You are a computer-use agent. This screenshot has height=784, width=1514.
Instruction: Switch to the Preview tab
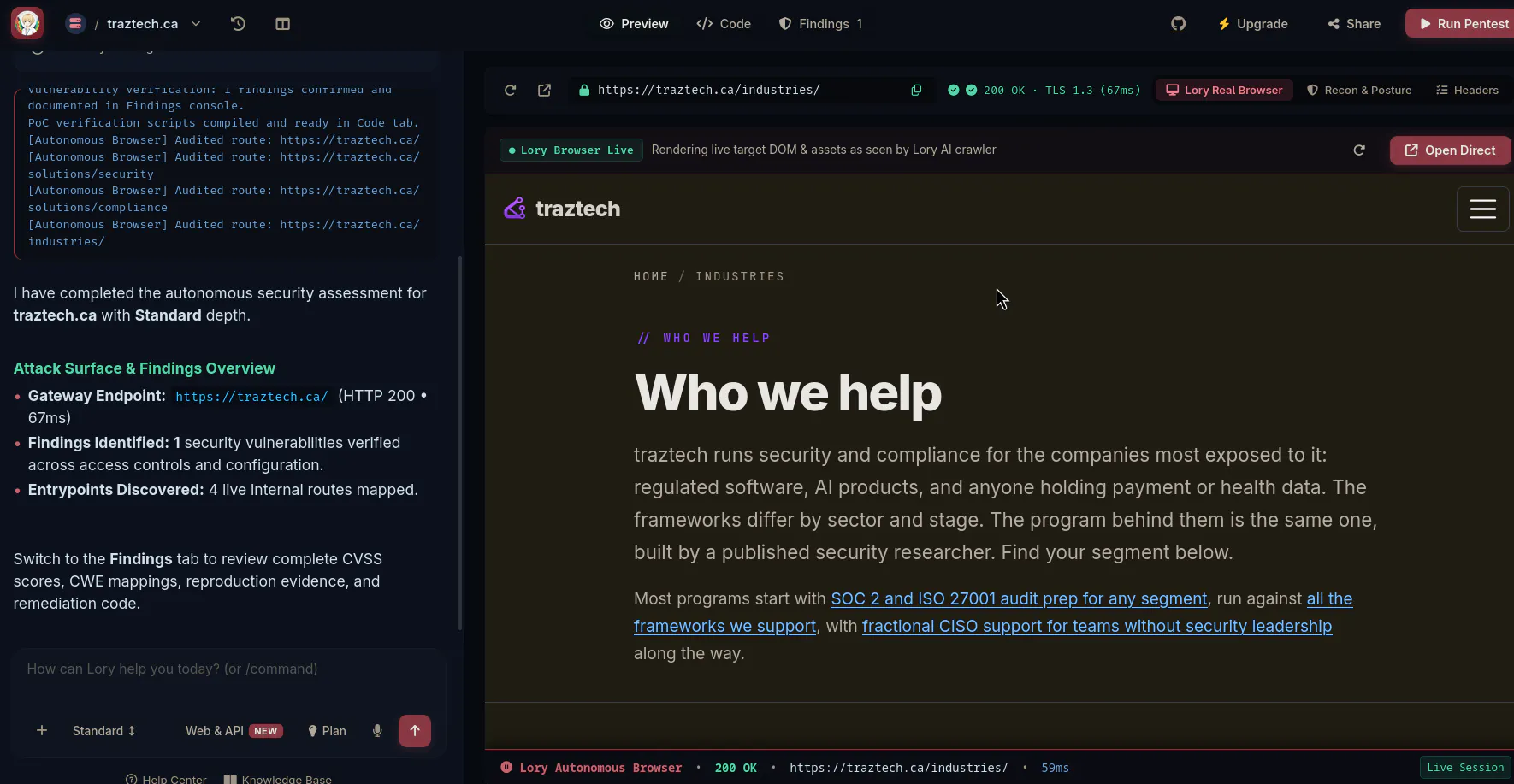pos(634,23)
